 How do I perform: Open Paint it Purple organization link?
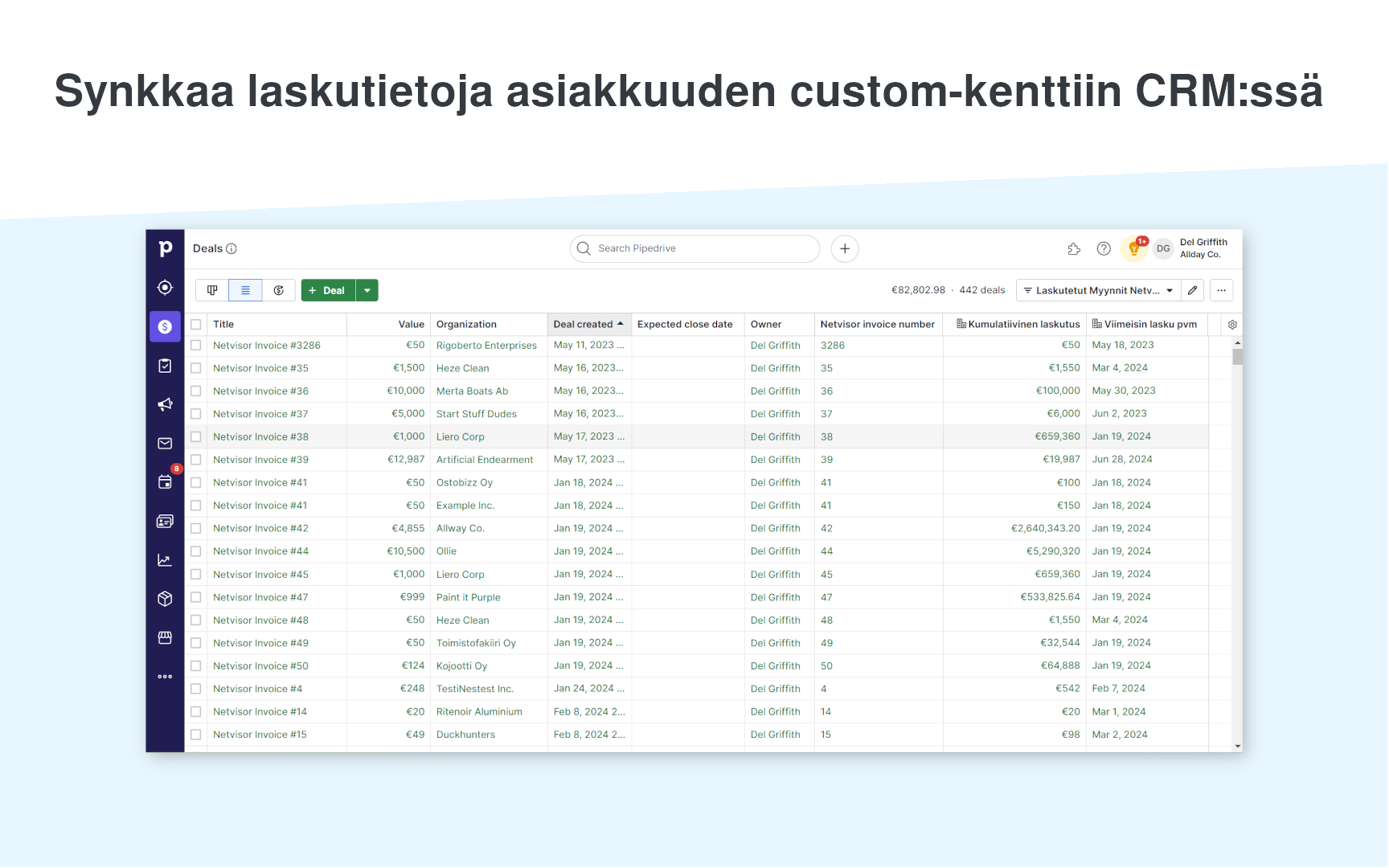[x=468, y=598]
